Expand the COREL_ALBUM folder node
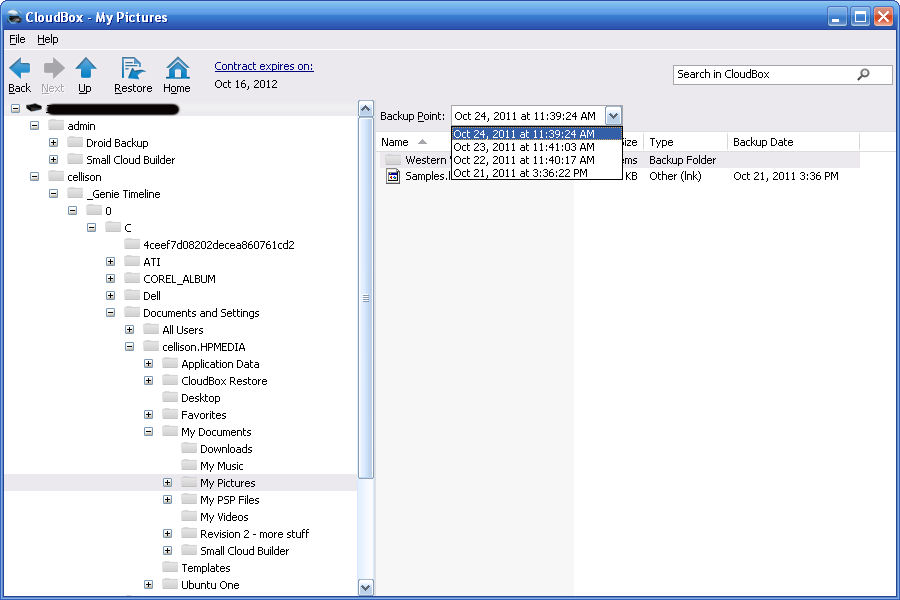Viewport: 900px width, 600px height. [110, 278]
